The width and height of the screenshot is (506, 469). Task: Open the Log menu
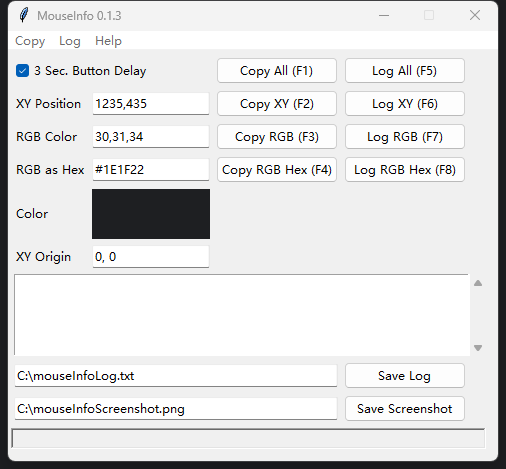70,41
